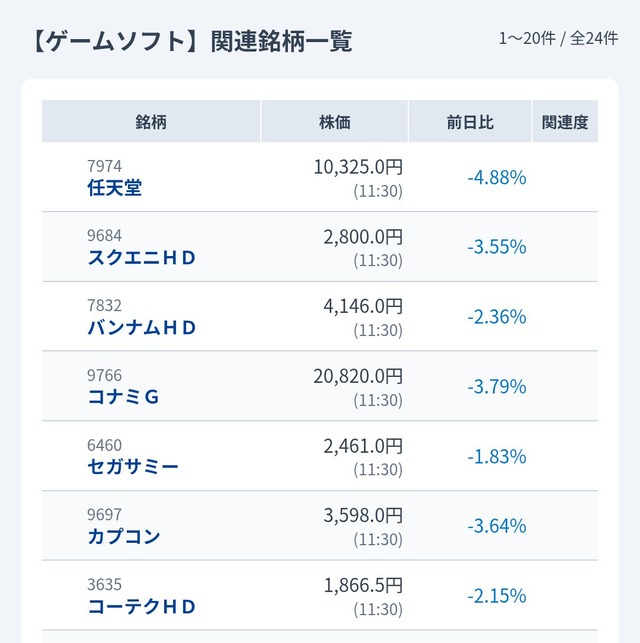Open the カプコン stock link
The width and height of the screenshot is (640, 643).
pos(124,536)
